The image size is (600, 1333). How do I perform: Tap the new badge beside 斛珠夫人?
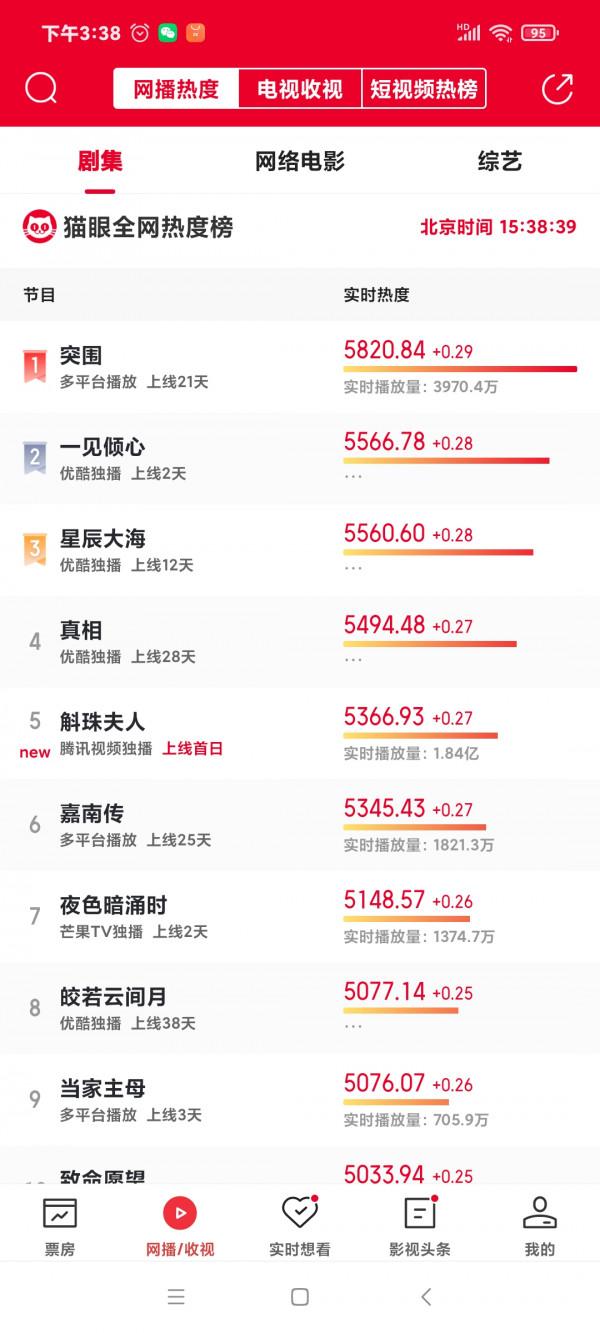point(34,751)
